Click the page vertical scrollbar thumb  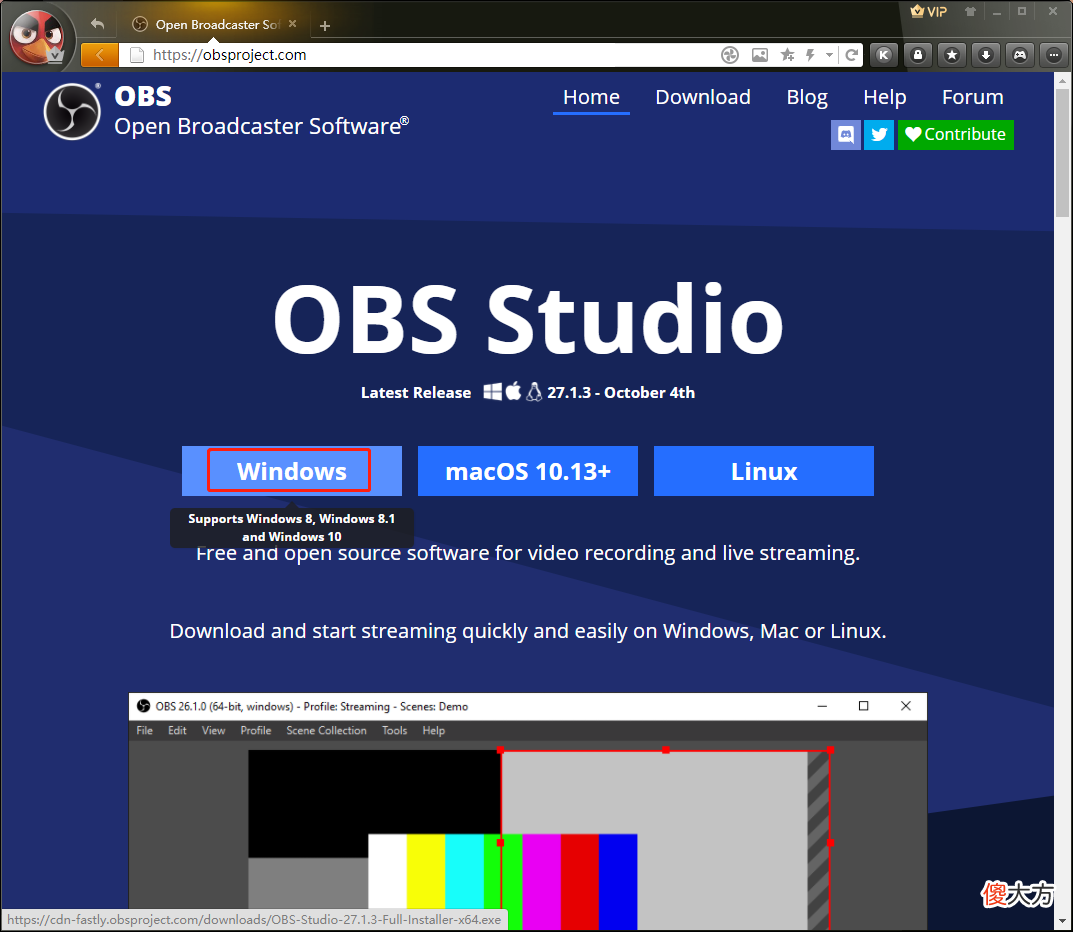click(1061, 152)
